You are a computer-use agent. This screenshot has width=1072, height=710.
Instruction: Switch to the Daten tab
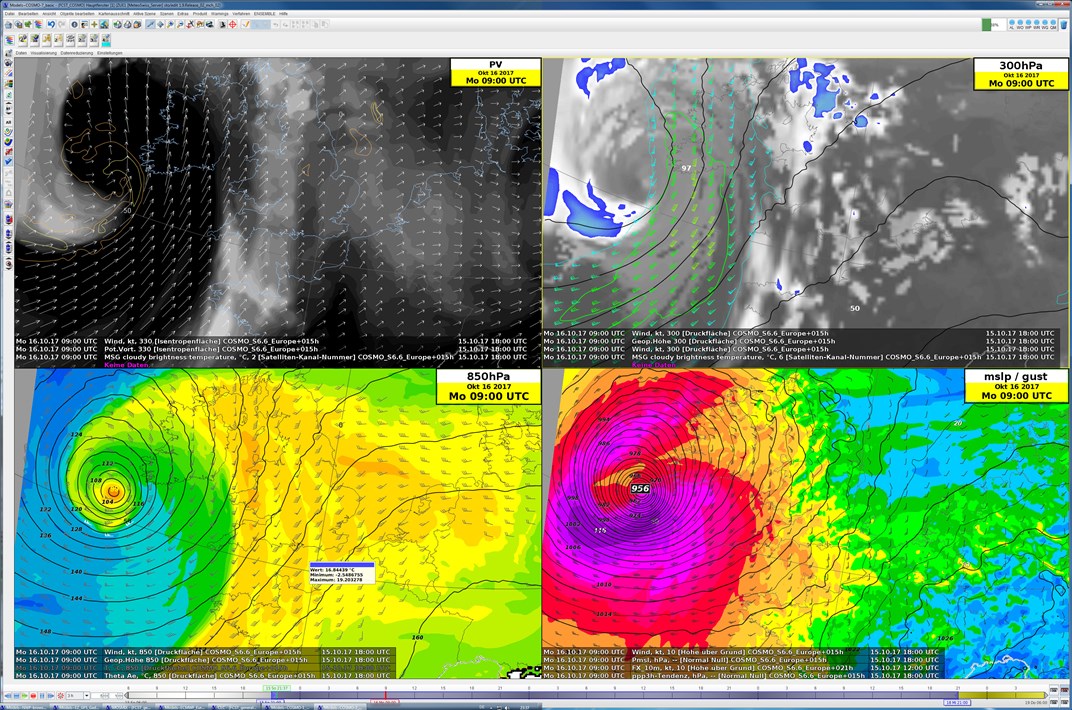(21, 53)
